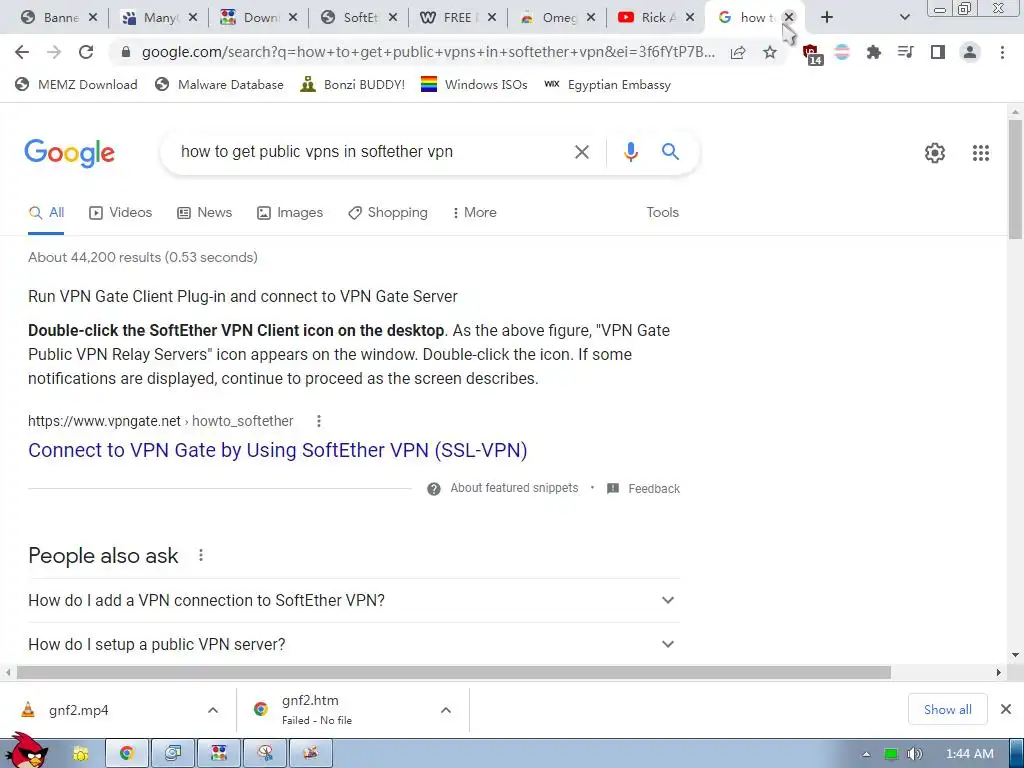Toggle the browser side panel
Screen dimensions: 1024x768
[938, 52]
